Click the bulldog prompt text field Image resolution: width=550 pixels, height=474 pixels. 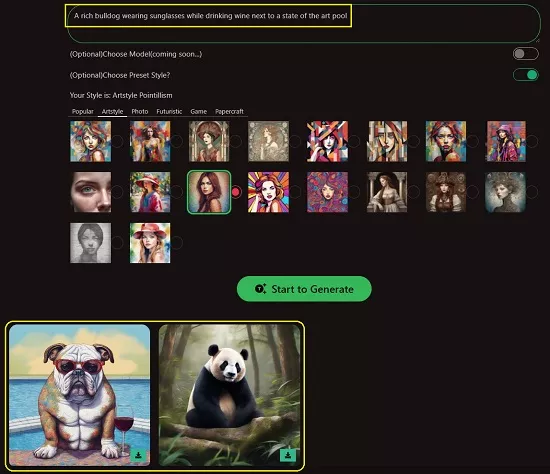click(x=303, y=23)
